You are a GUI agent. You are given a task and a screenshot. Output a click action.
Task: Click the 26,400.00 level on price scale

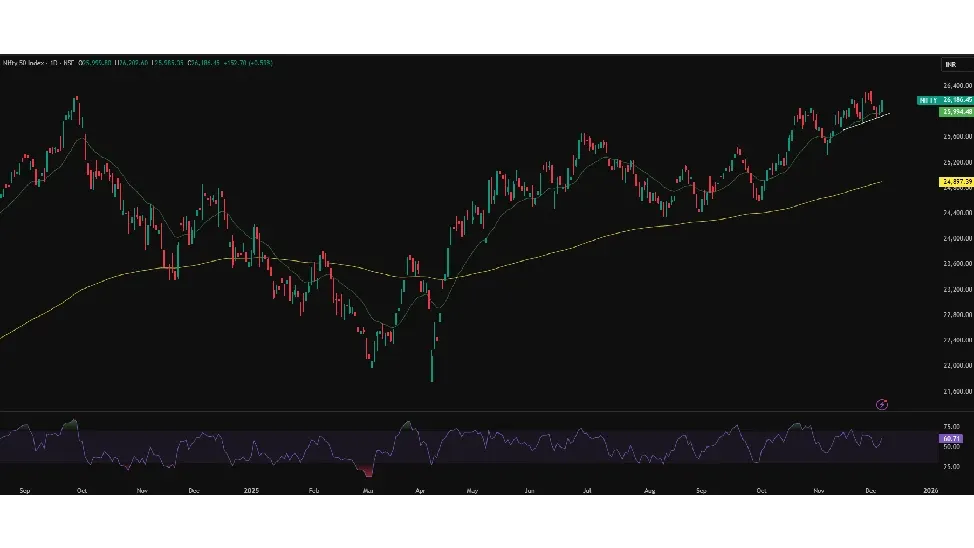[957, 86]
